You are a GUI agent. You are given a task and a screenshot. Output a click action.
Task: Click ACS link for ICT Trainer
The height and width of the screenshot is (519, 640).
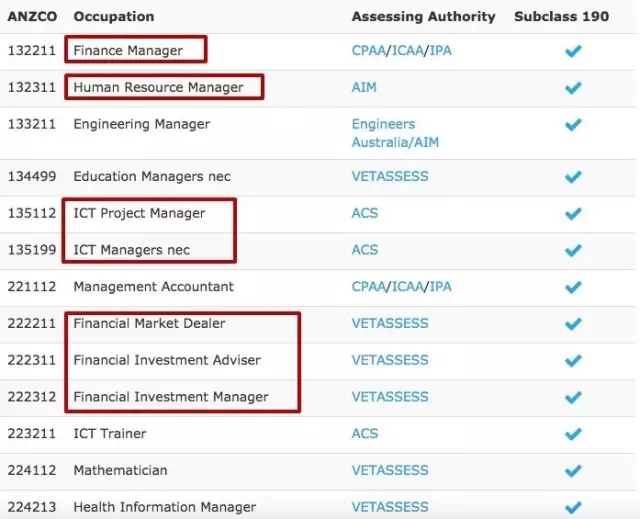click(365, 433)
